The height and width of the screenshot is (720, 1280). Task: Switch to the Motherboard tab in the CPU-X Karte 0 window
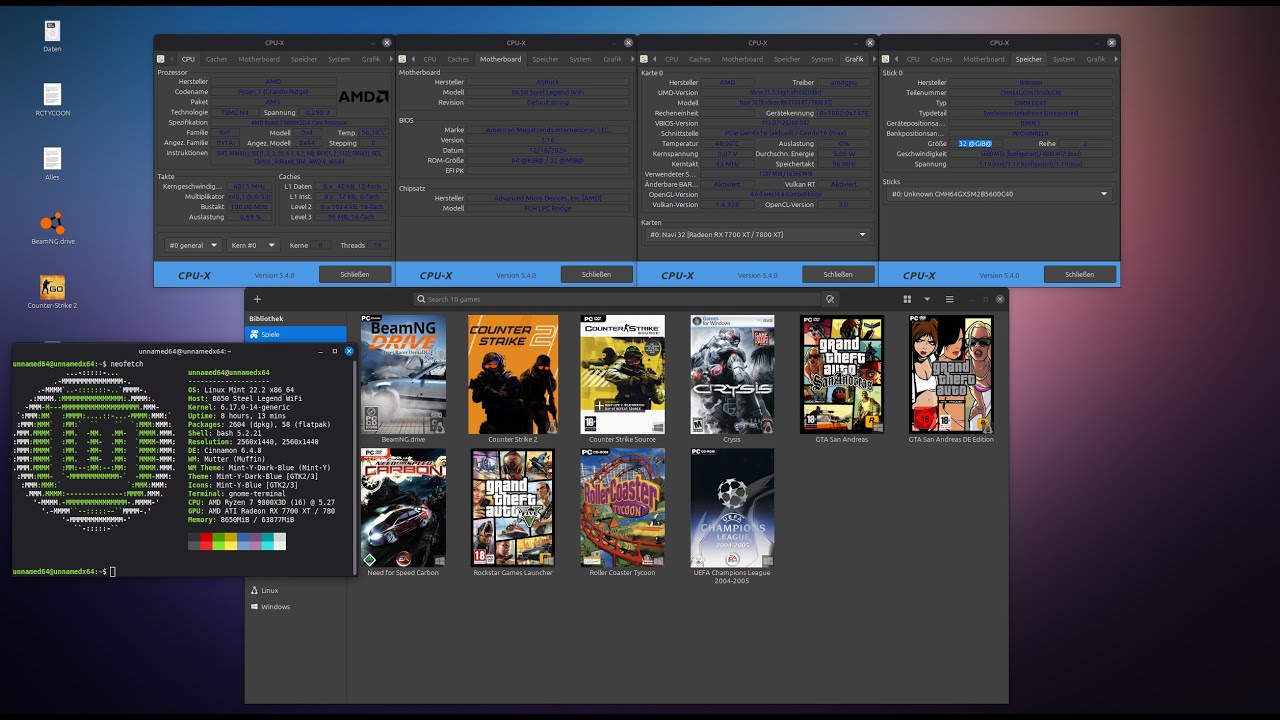[742, 59]
